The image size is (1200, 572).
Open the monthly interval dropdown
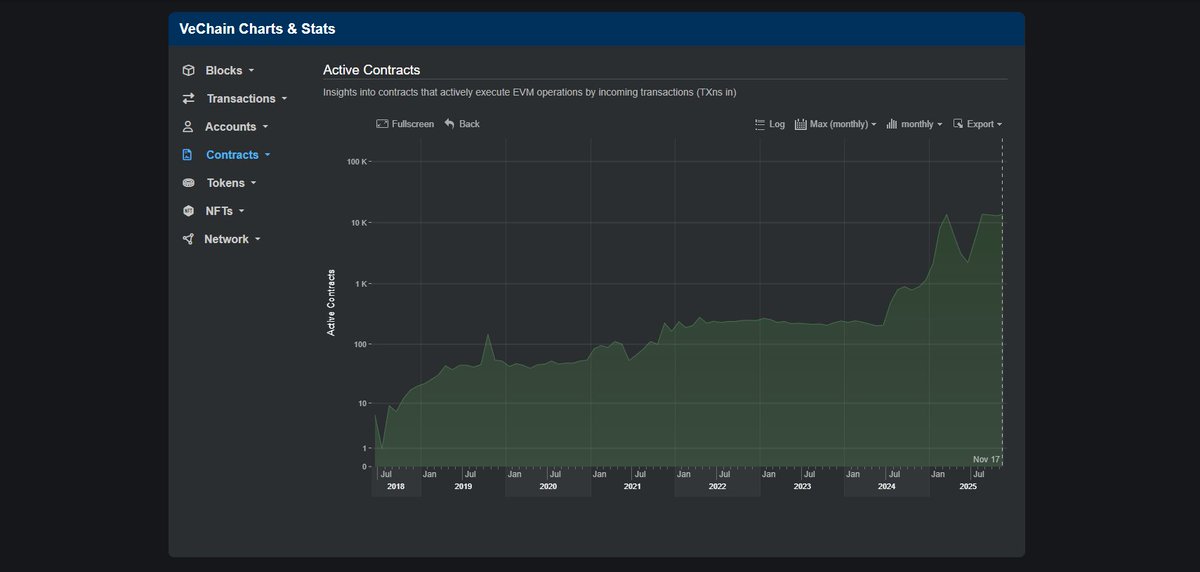(x=914, y=124)
